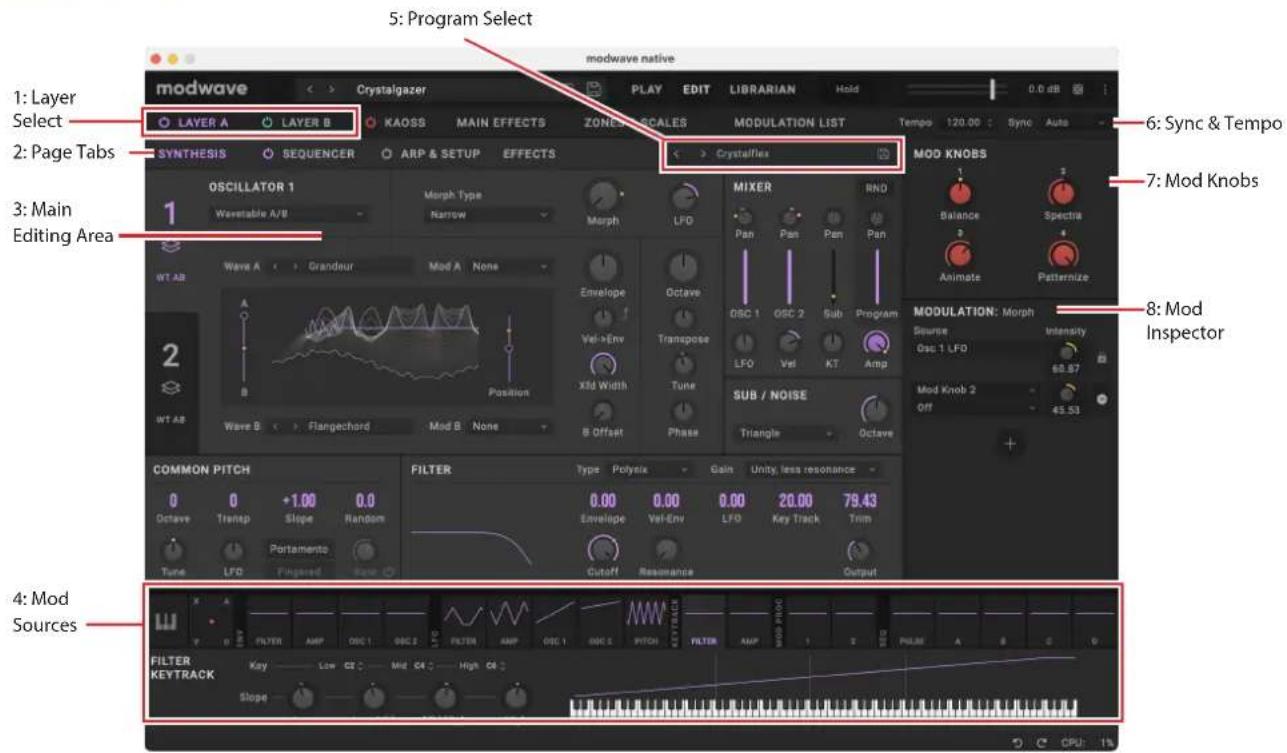Toggle the Arp & Setup power button
Image resolution: width=1287 pixels, height=753 pixels.
(x=386, y=154)
